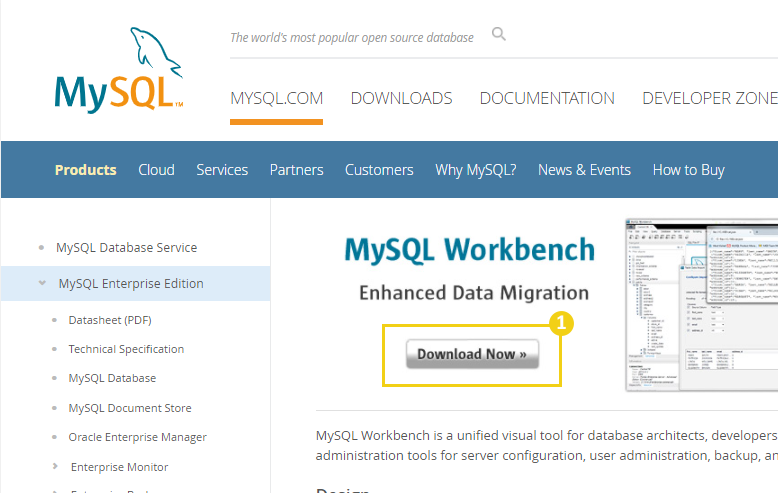Open MySQL Database Service sidebar link
This screenshot has height=493, width=778.
pyautogui.click(x=126, y=247)
